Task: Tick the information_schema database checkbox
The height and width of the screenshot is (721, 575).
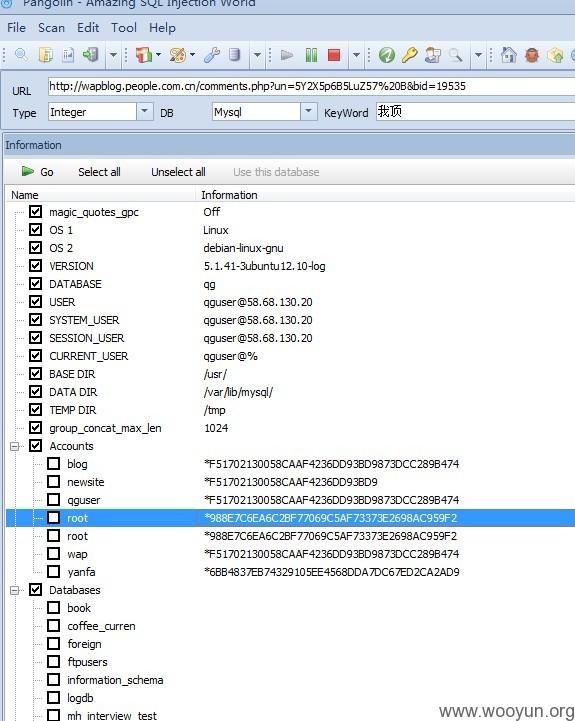Action: click(x=54, y=680)
